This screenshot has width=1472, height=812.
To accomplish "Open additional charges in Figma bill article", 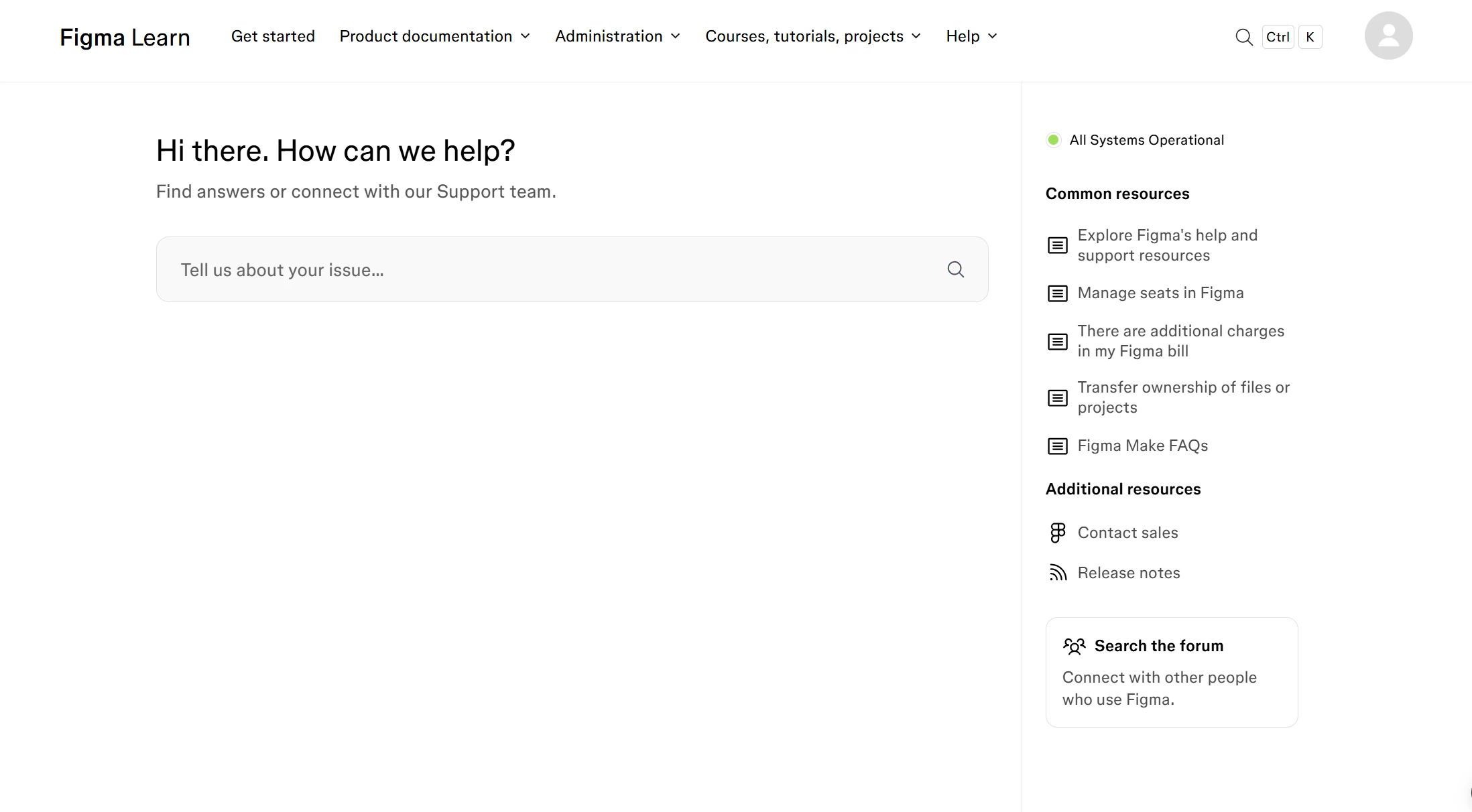I will tap(1180, 341).
